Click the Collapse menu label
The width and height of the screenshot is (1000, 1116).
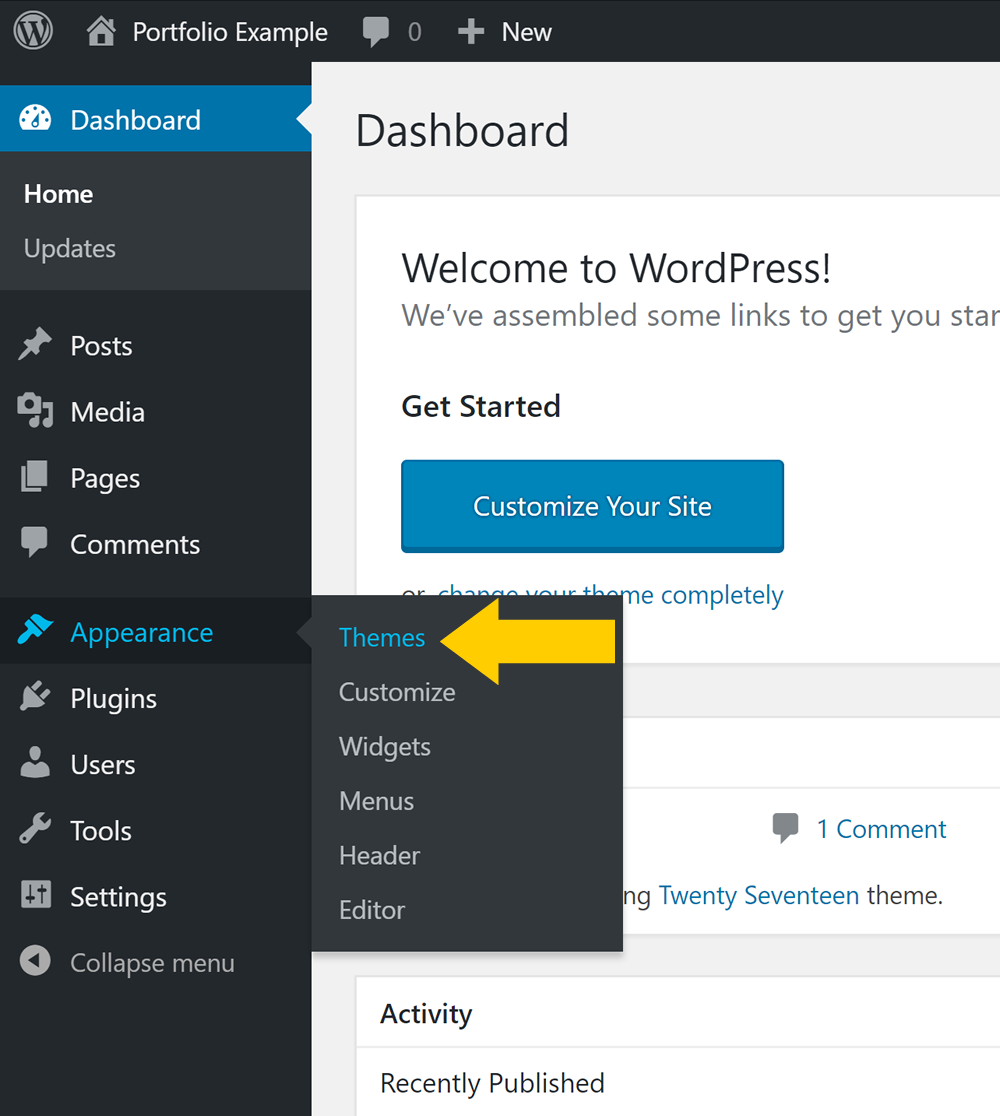(152, 963)
